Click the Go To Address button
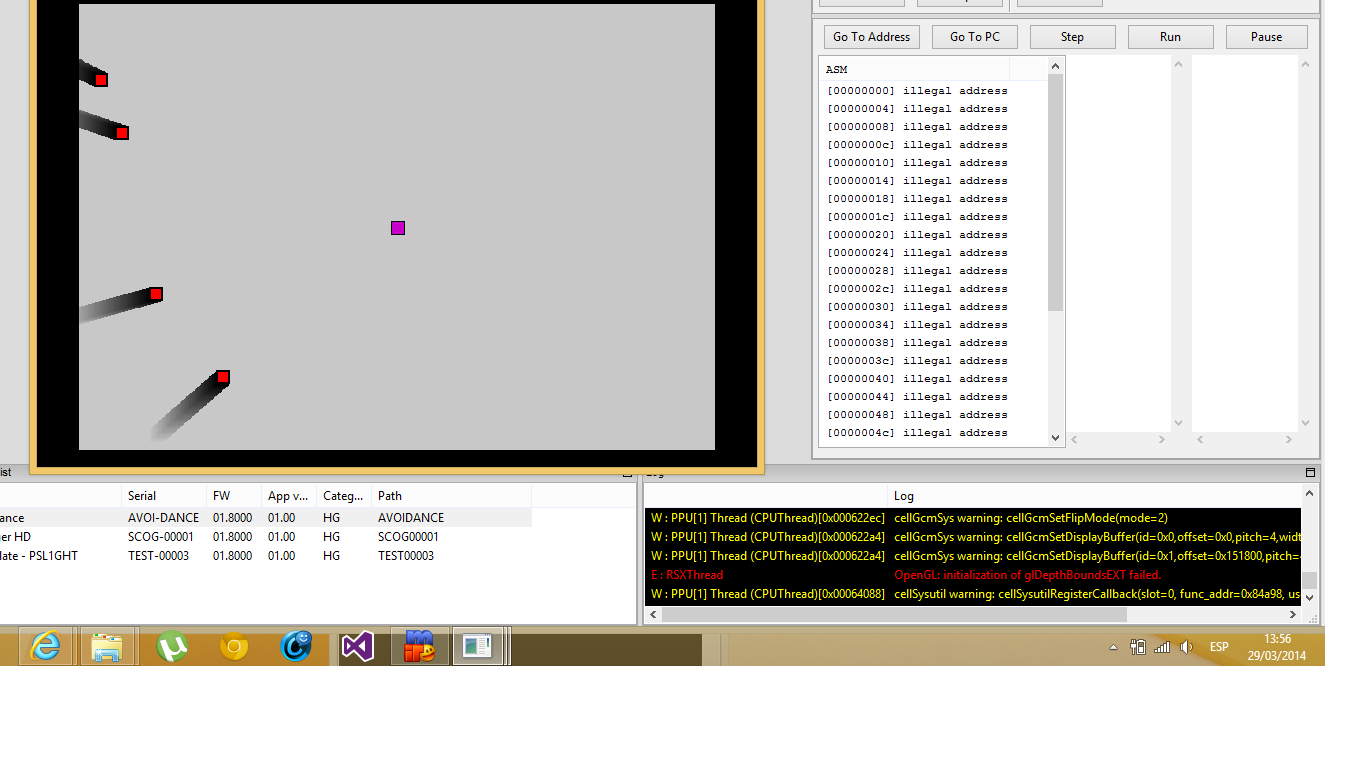This screenshot has width=1366, height=768. tap(871, 37)
